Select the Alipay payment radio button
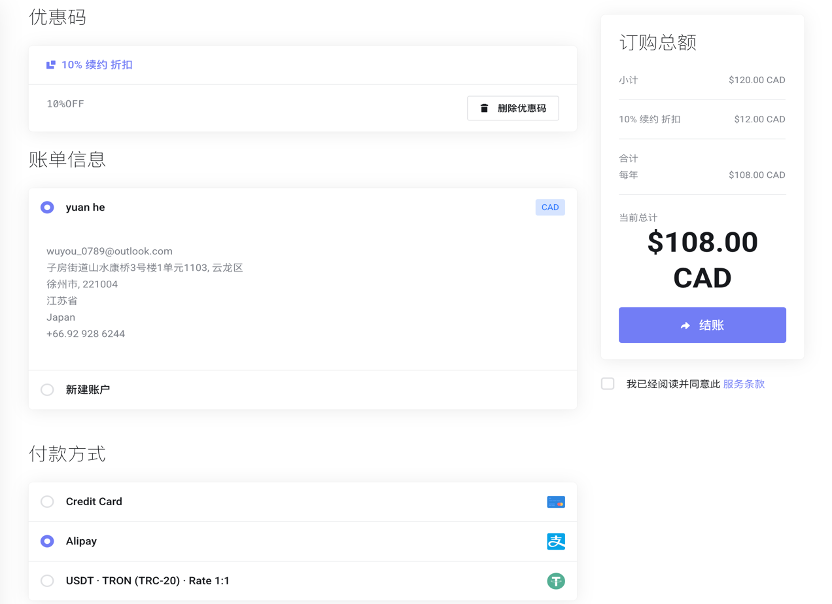 coord(47,541)
